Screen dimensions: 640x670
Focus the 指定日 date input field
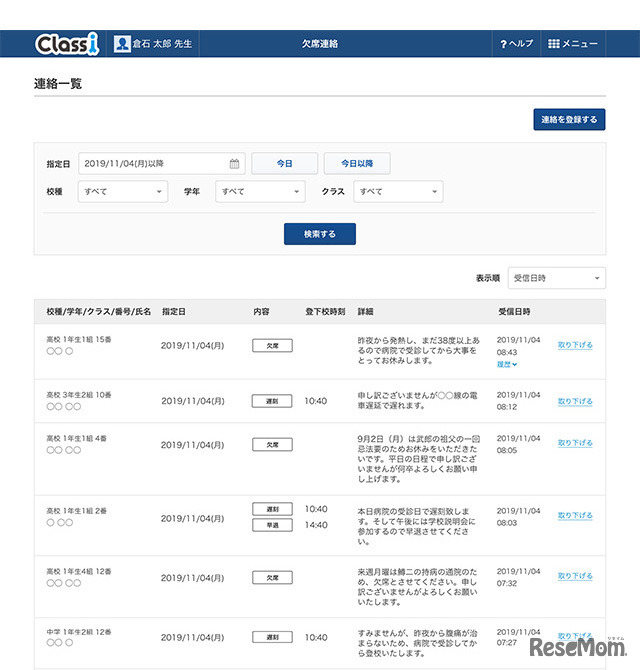tap(161, 164)
